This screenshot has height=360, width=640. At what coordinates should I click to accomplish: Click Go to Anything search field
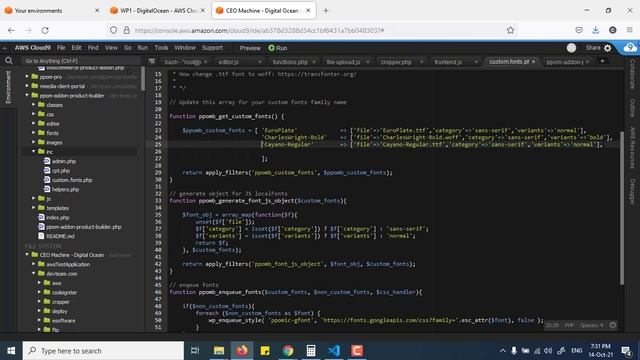click(81, 61)
